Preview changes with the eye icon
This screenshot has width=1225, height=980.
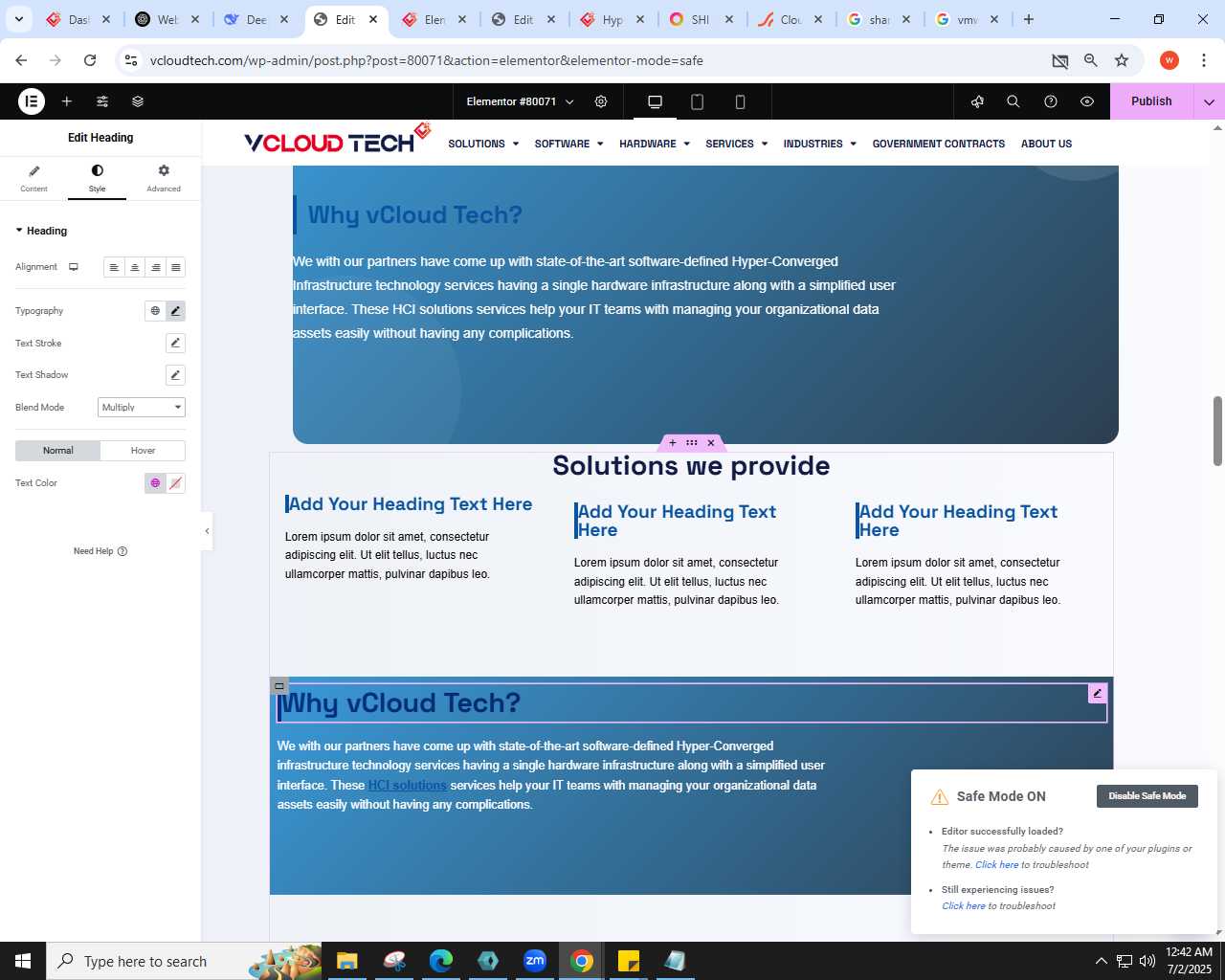point(1087,101)
